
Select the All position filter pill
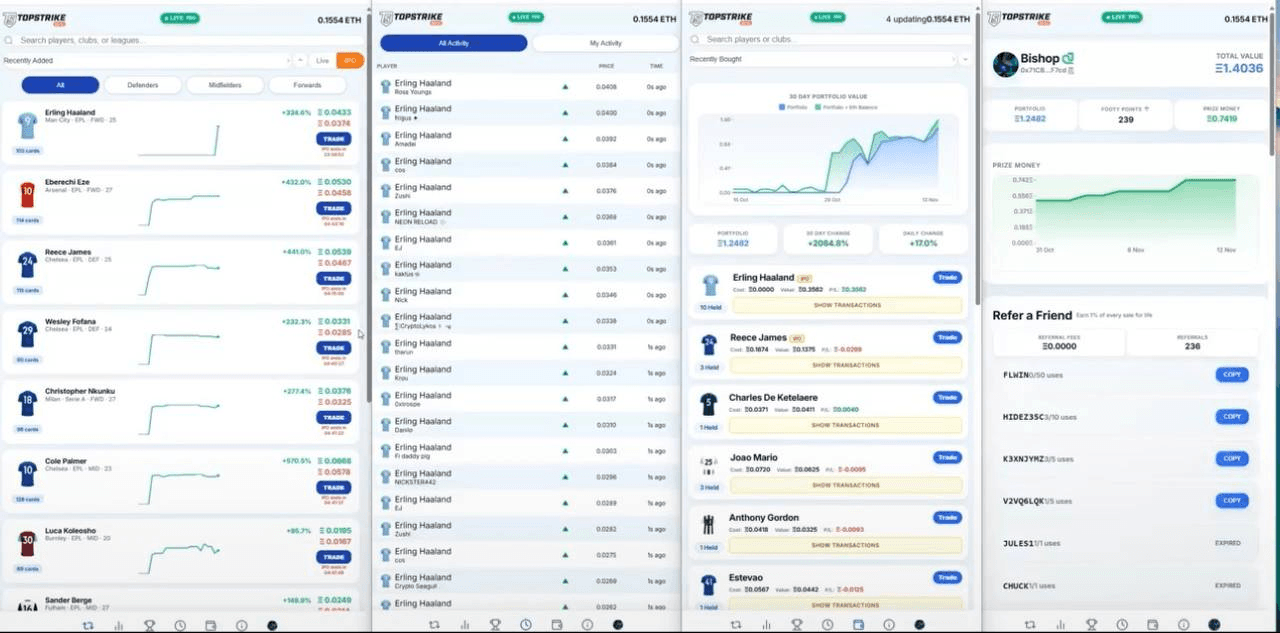(x=60, y=85)
